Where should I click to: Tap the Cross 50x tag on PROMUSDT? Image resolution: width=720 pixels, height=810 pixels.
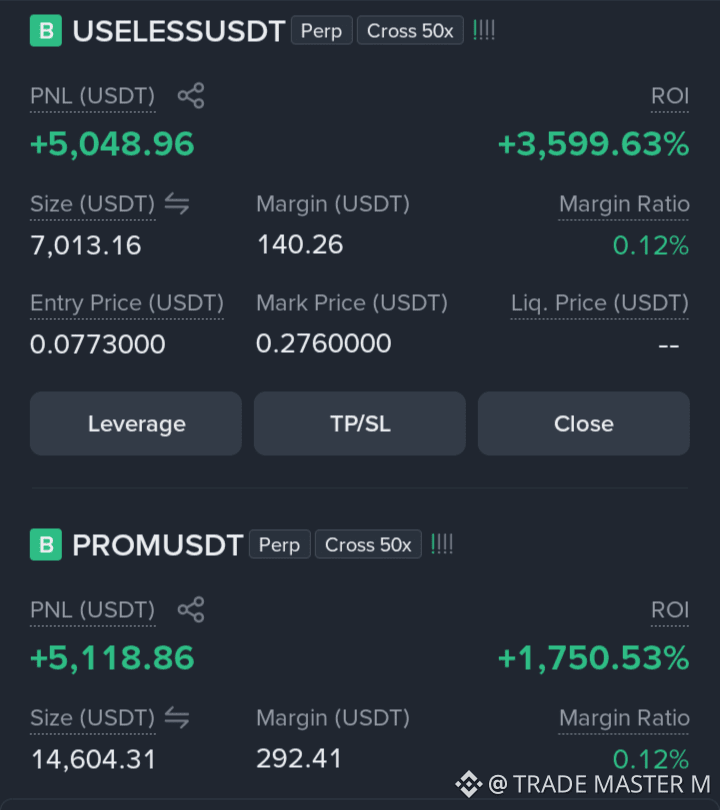pos(368,544)
